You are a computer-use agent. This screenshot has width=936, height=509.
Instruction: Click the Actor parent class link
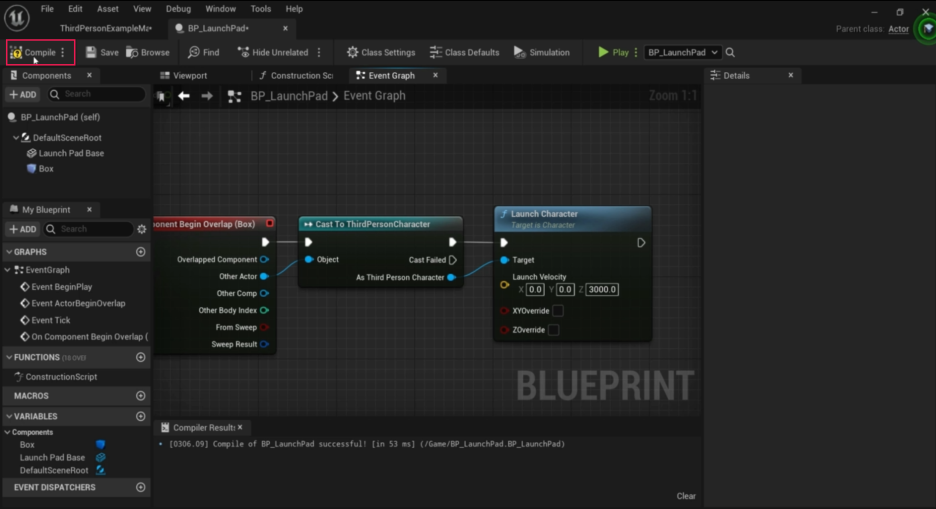(x=898, y=29)
